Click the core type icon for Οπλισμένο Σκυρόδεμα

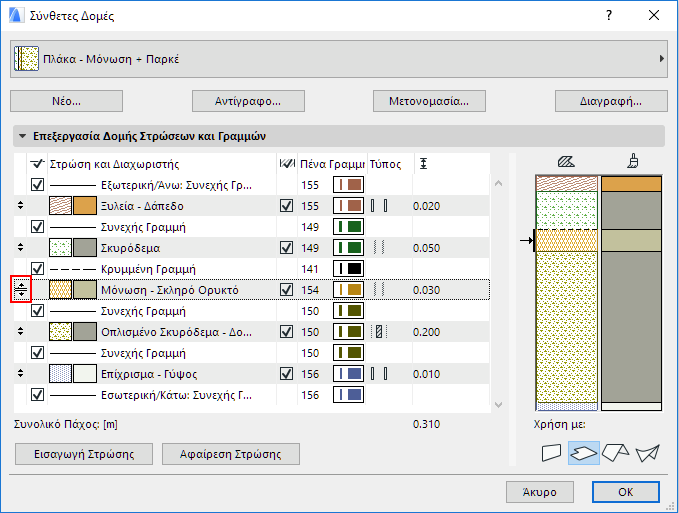(x=379, y=332)
